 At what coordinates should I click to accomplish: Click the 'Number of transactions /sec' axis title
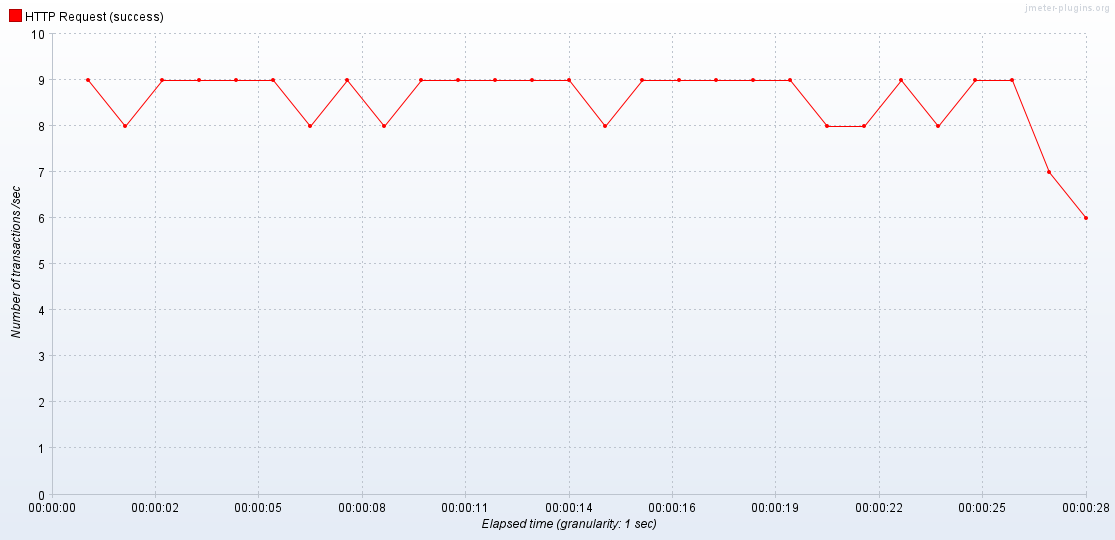(x=16, y=264)
